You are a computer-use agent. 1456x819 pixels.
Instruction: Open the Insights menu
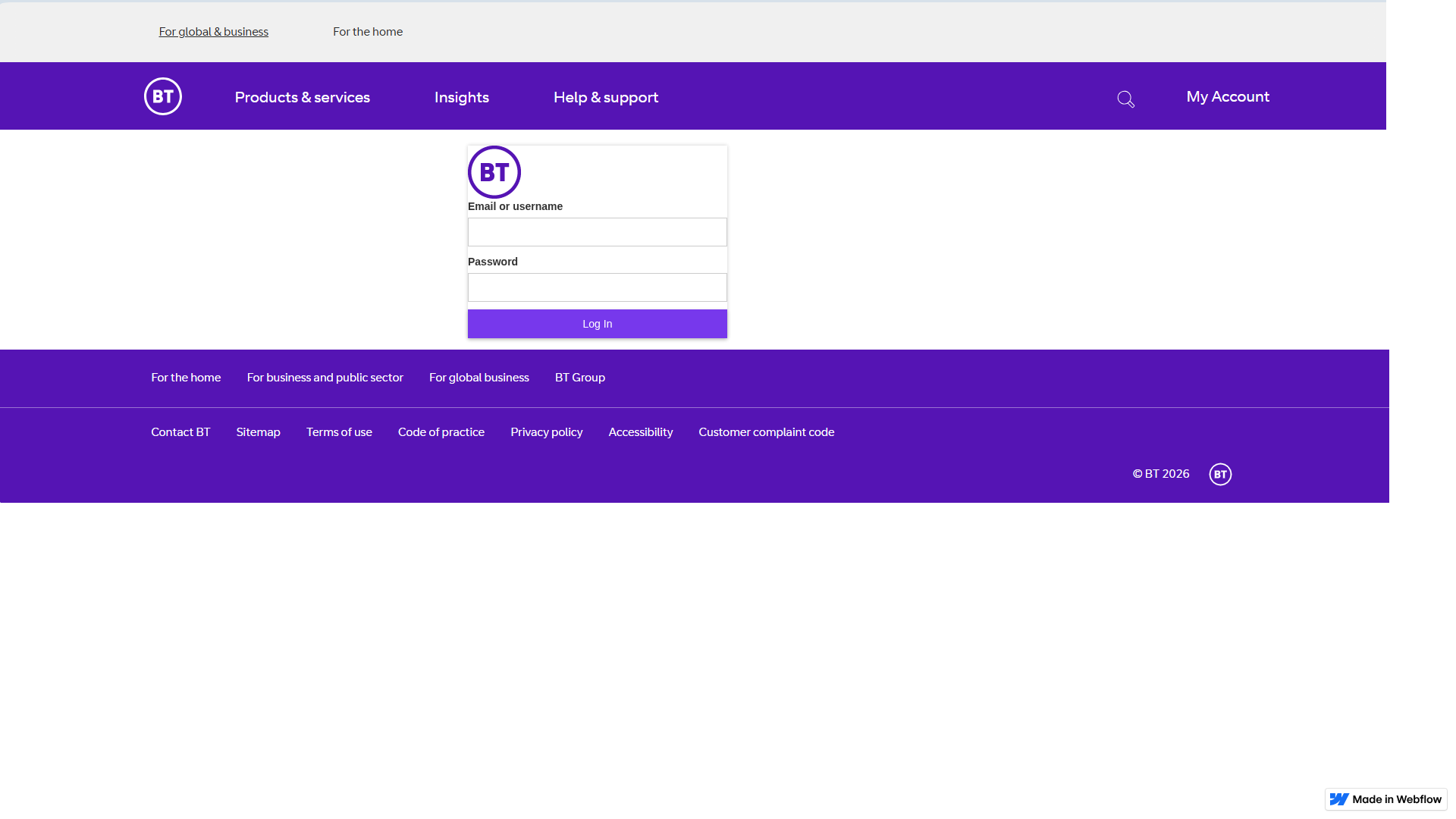tap(462, 97)
